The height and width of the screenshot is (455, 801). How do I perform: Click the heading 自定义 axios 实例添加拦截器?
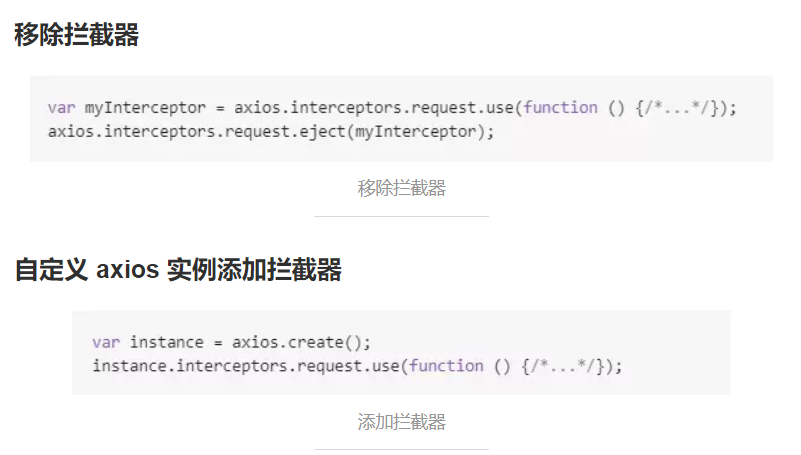(178, 270)
